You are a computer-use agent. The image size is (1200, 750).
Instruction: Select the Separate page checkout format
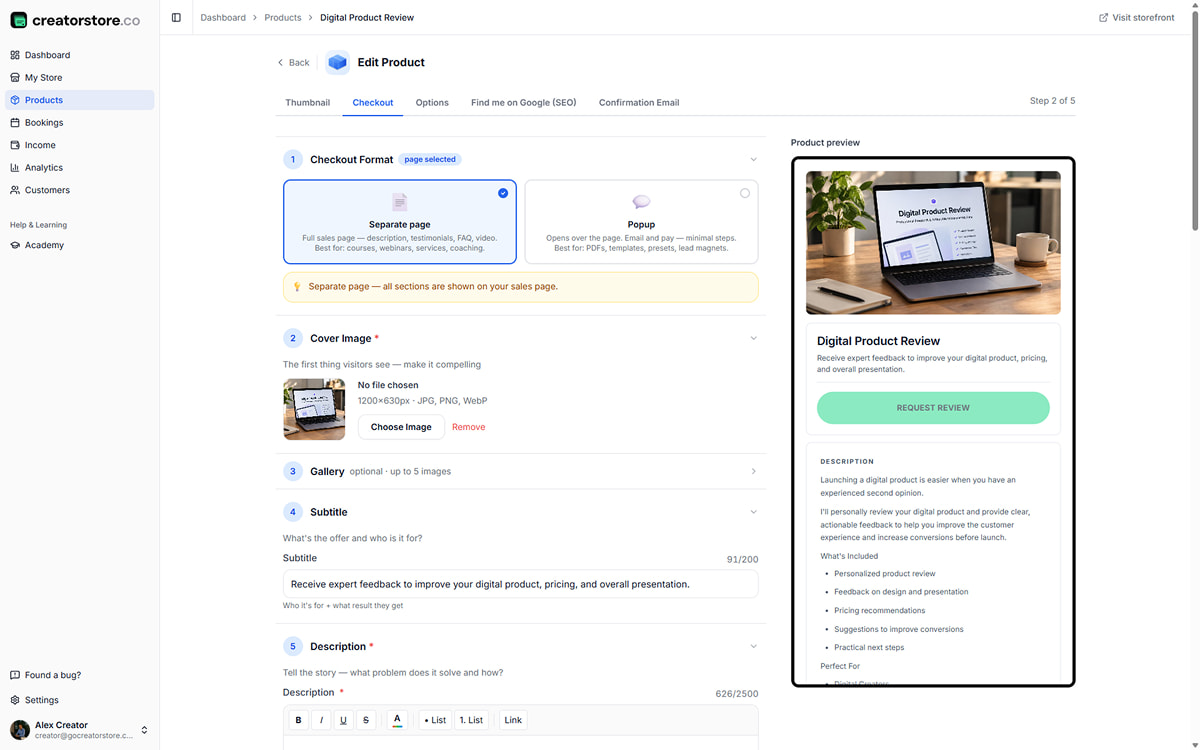(400, 222)
